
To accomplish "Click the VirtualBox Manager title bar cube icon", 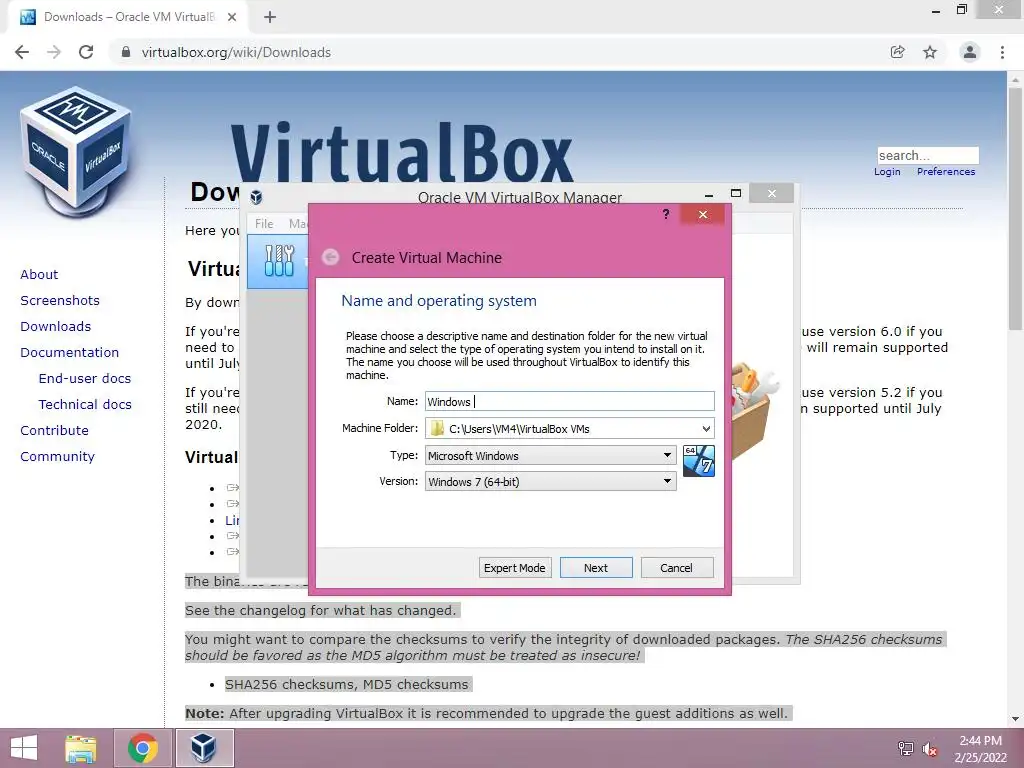I will point(257,197).
